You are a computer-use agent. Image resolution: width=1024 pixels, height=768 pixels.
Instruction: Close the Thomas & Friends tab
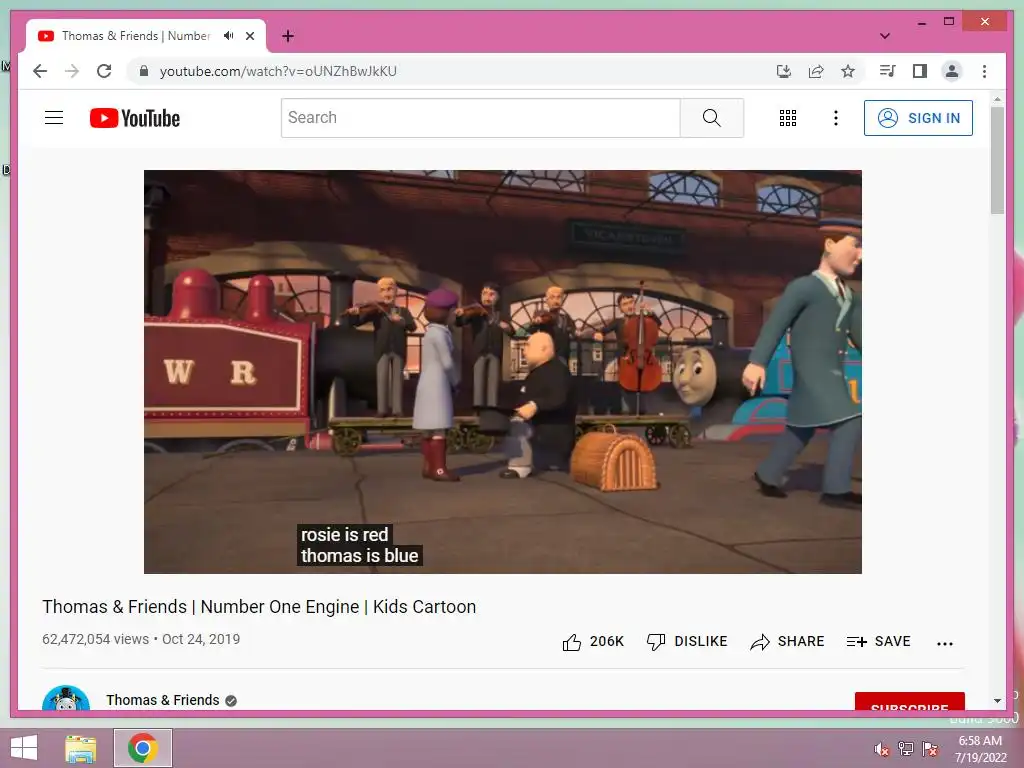pos(249,36)
